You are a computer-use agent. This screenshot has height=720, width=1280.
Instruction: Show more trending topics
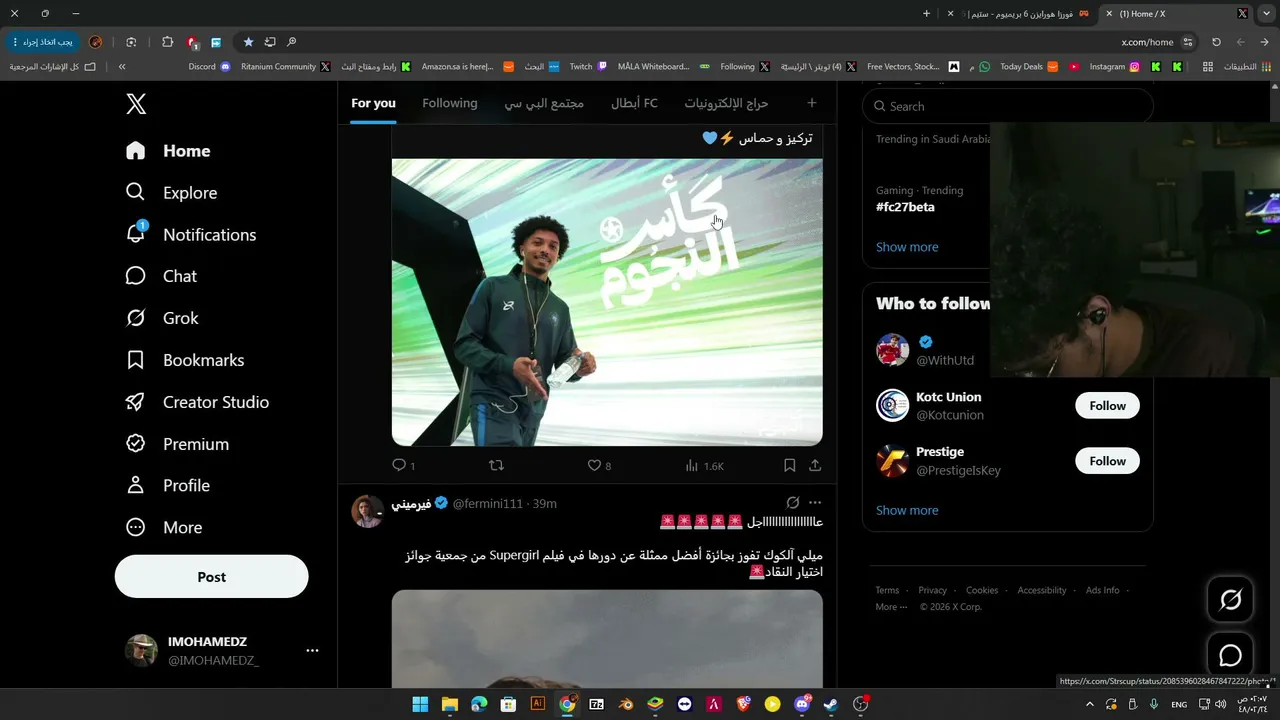[907, 247]
